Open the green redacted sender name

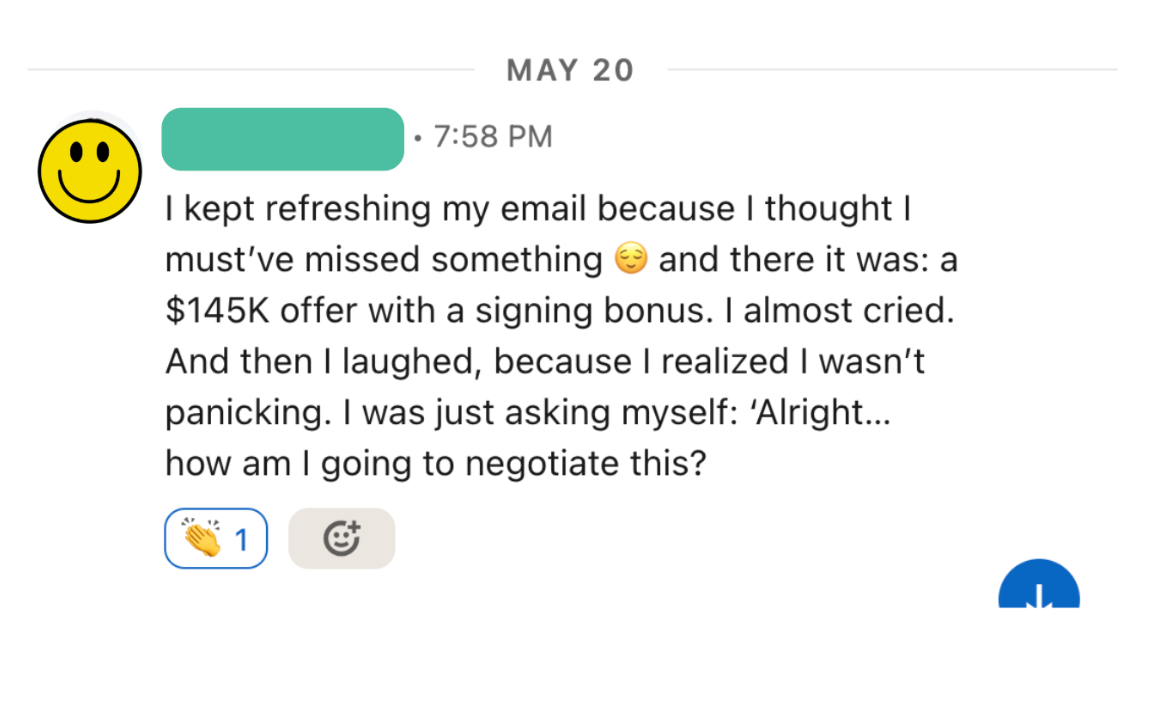[x=282, y=139]
